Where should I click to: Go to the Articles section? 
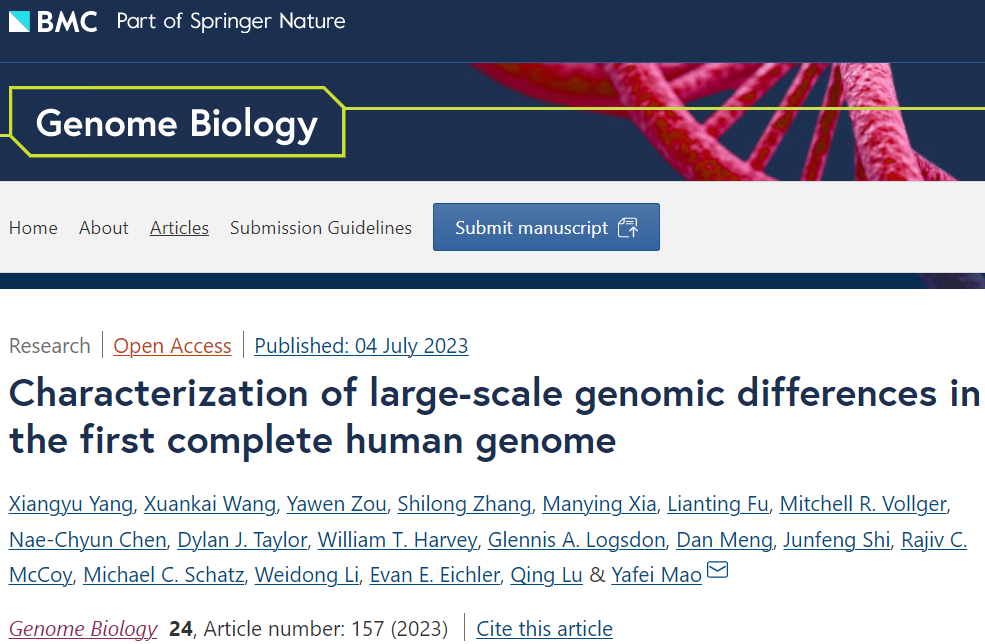click(x=179, y=228)
